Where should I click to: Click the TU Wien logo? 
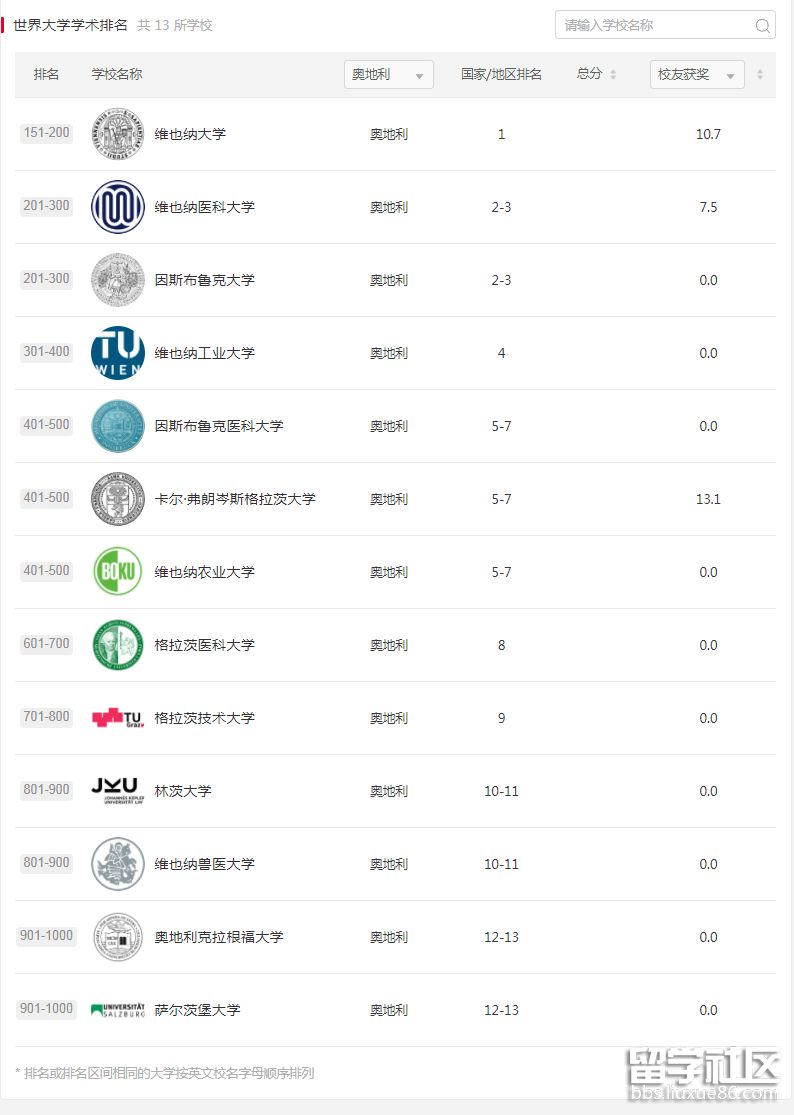(x=118, y=353)
